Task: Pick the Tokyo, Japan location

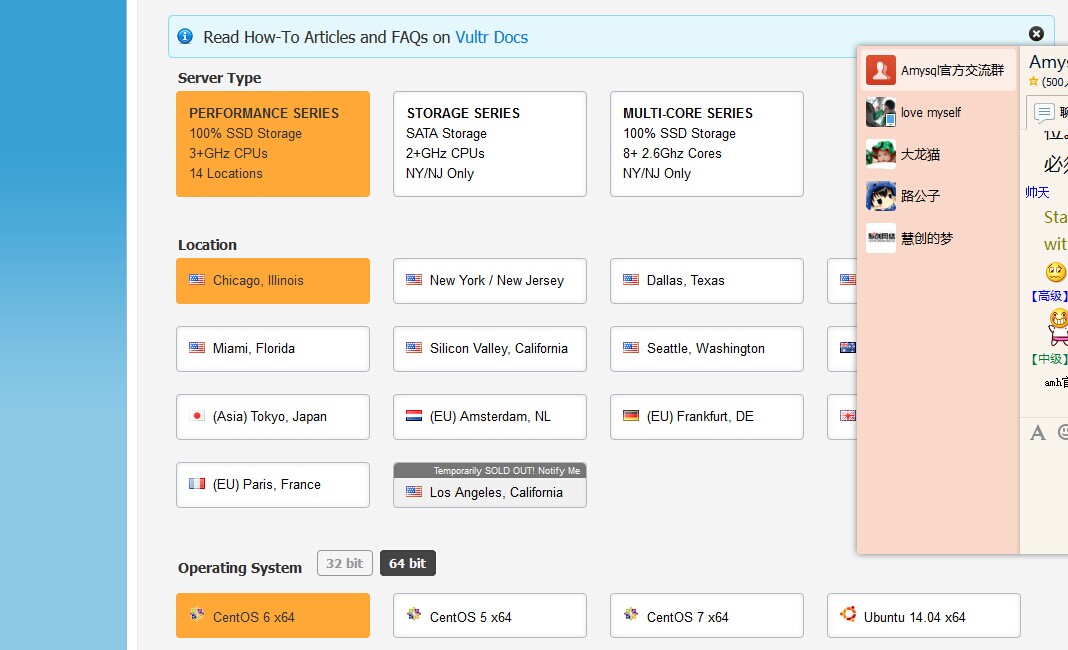Action: pyautogui.click(x=272, y=417)
